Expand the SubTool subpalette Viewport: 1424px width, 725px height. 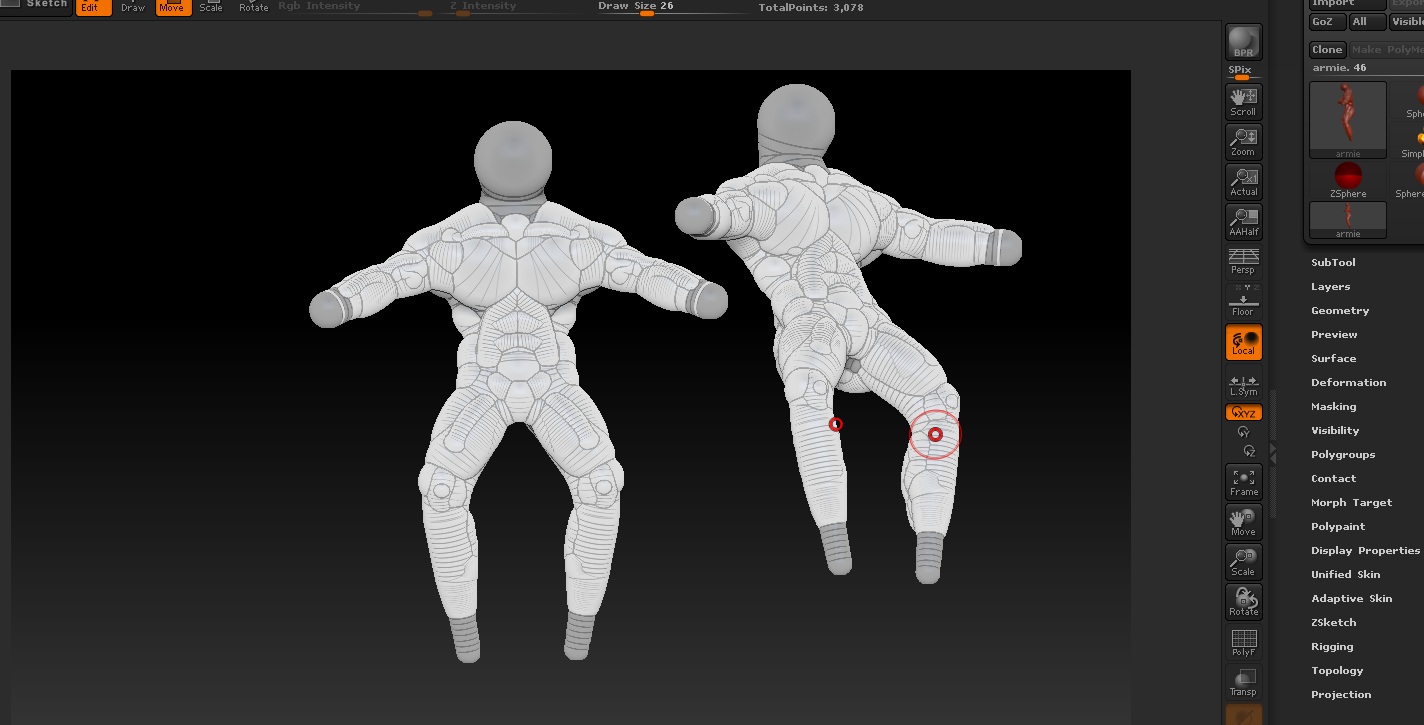[1333, 262]
